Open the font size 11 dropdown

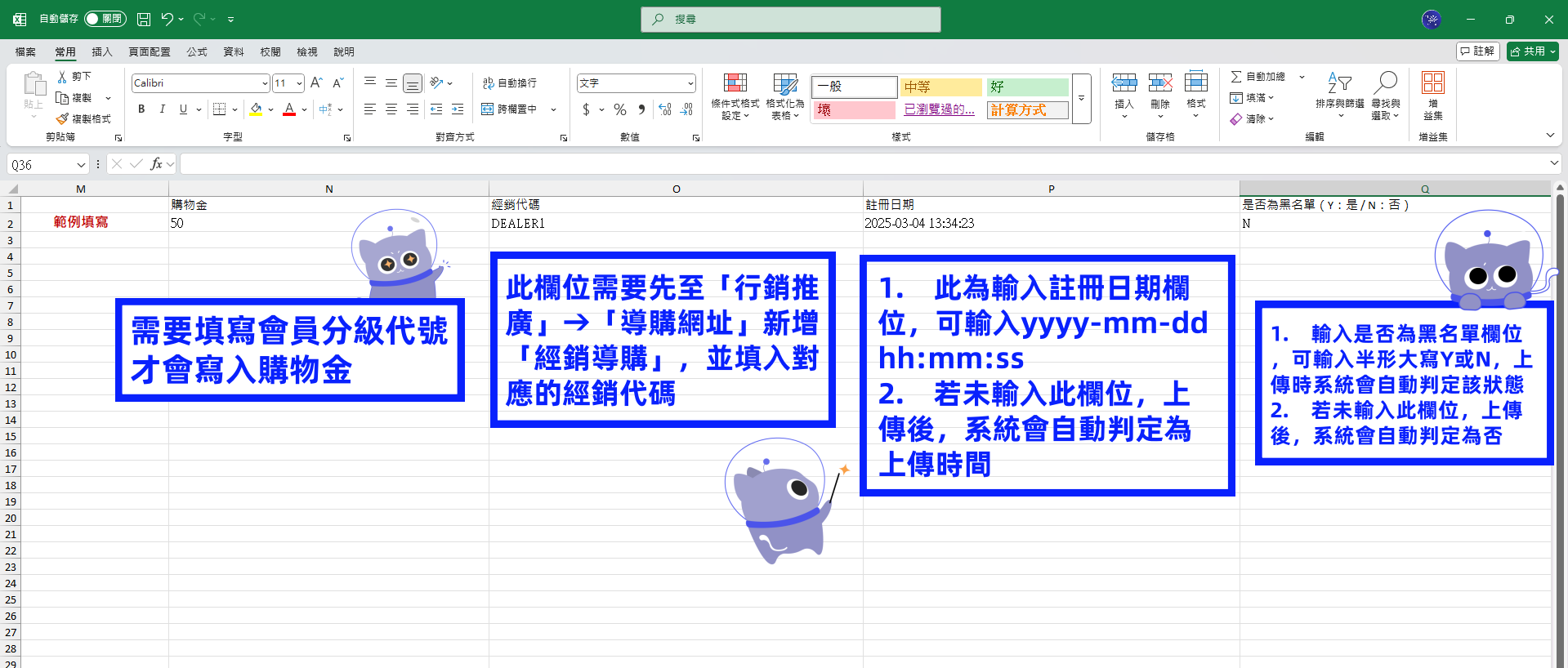(x=299, y=83)
